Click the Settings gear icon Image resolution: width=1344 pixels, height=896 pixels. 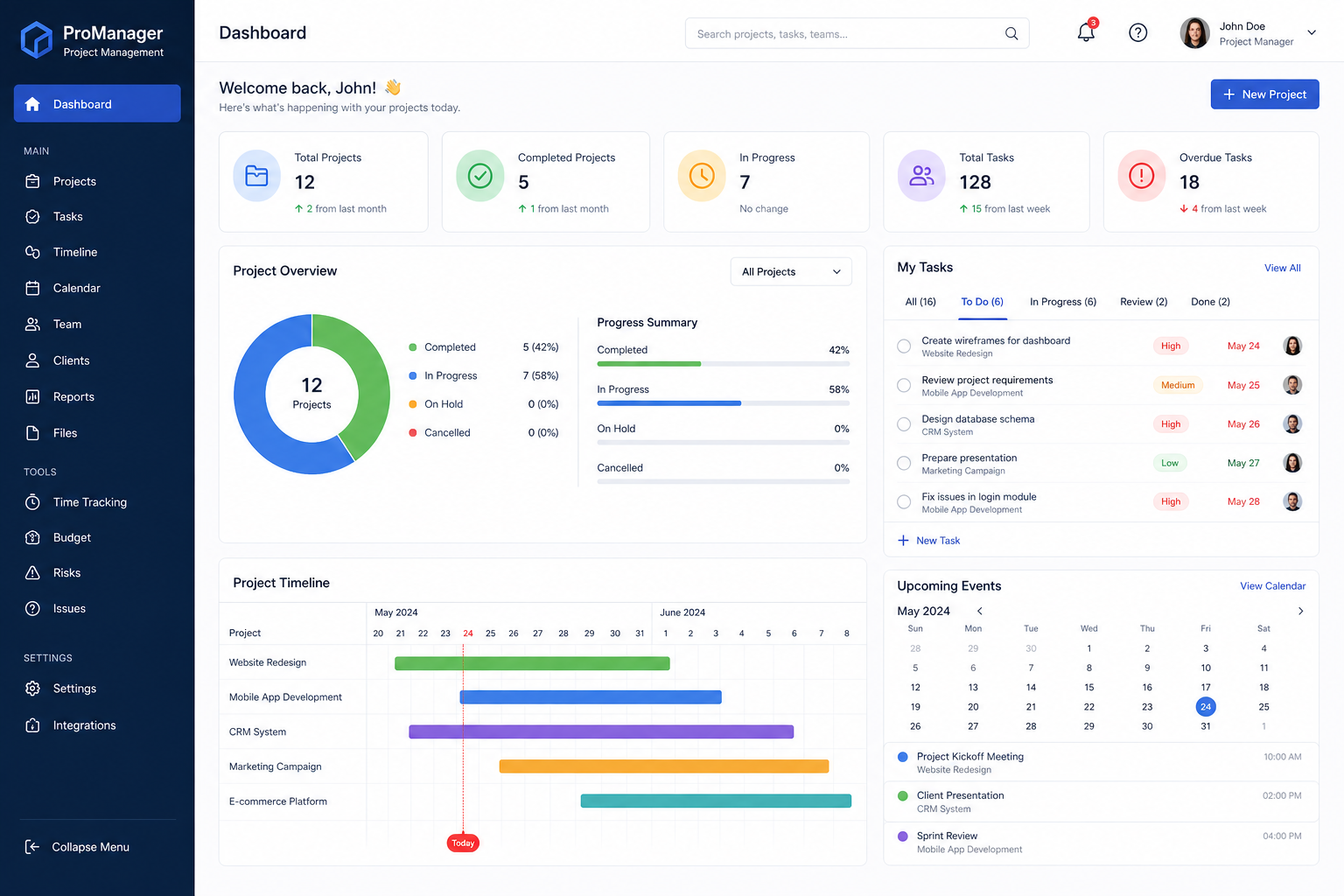point(33,689)
